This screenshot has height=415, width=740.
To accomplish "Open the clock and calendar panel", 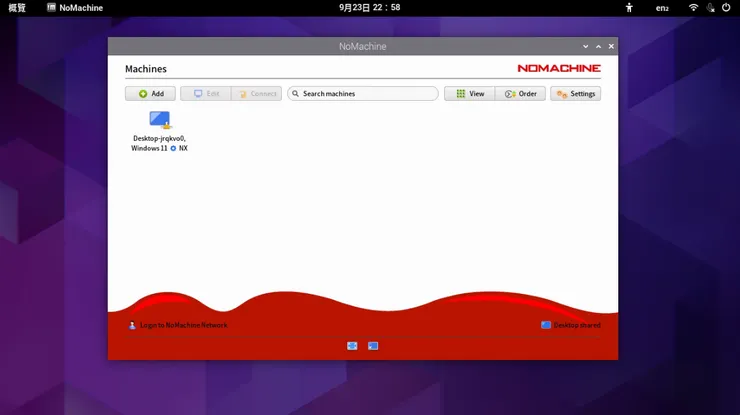I will [x=370, y=8].
